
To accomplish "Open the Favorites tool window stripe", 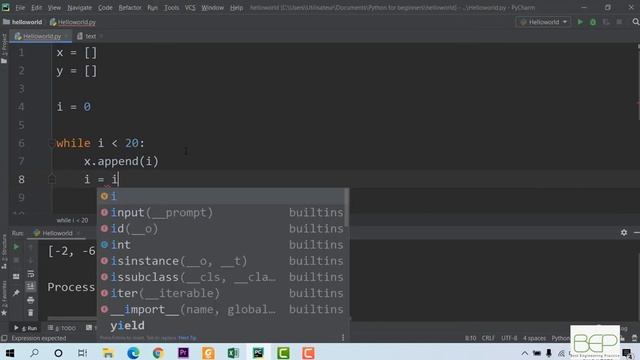I will point(4,298).
